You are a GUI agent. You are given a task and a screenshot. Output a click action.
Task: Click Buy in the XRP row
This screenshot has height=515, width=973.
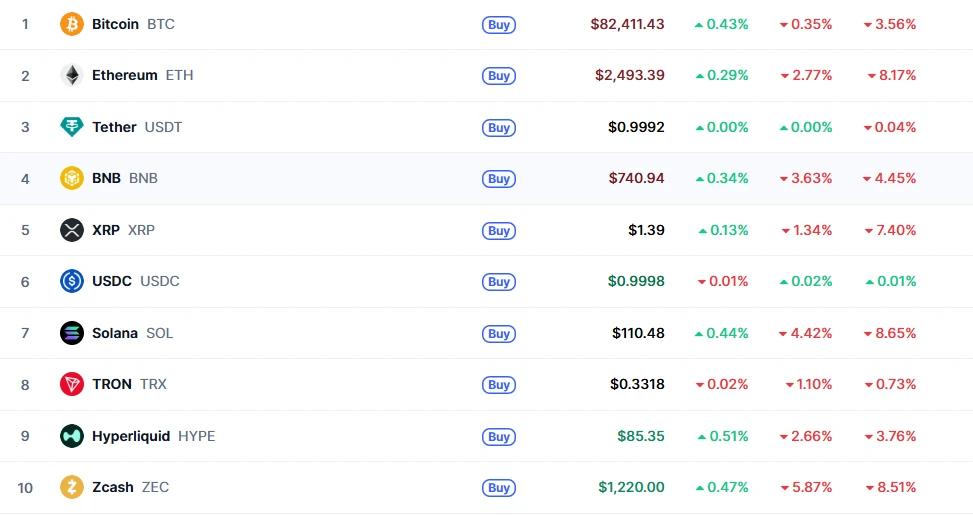[499, 231]
